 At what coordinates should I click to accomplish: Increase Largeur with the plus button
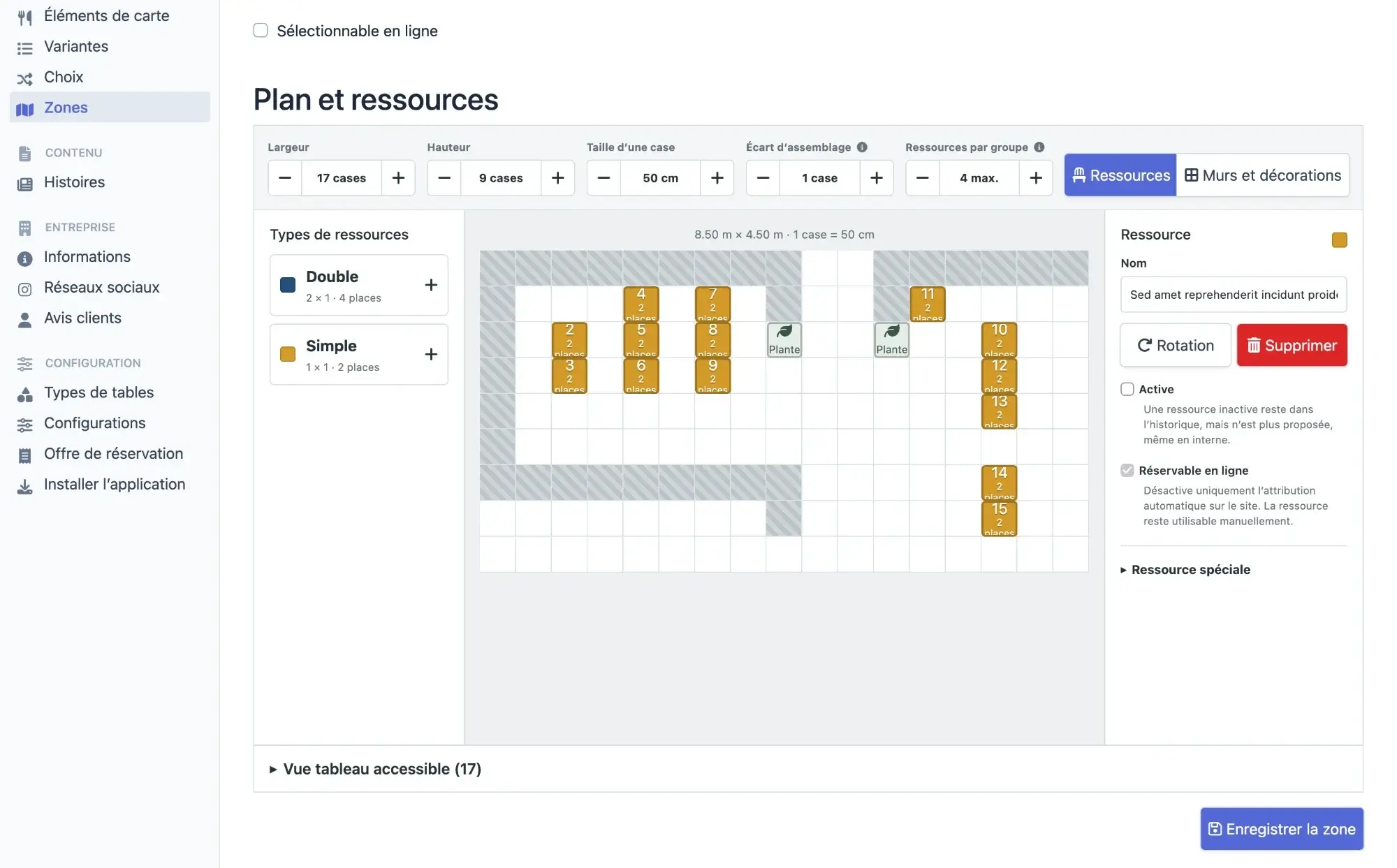coord(398,178)
